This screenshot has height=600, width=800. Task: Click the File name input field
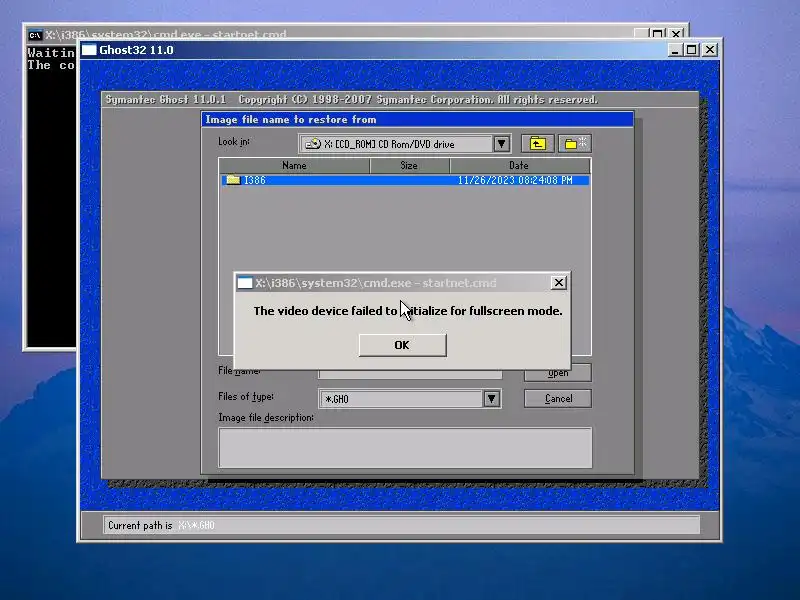410,374
